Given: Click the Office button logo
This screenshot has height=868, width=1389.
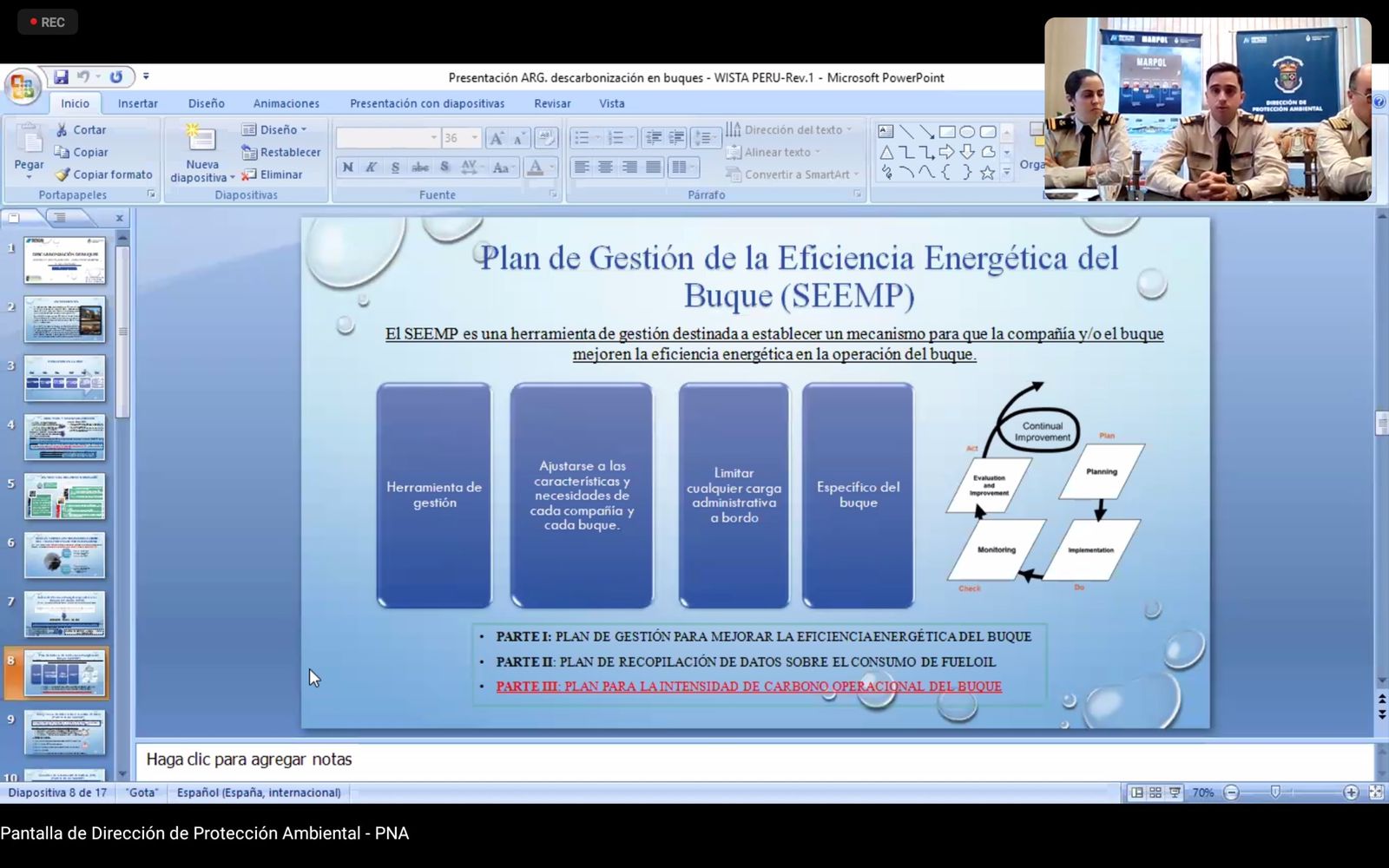Looking at the screenshot, I should click(22, 87).
